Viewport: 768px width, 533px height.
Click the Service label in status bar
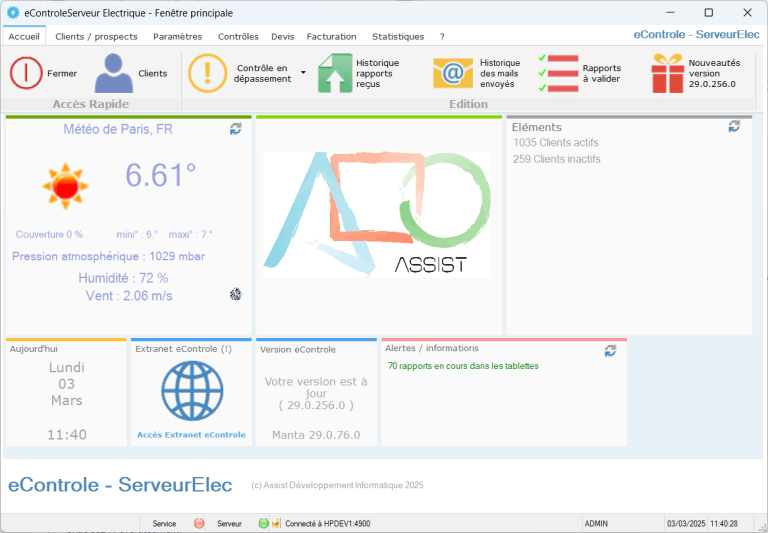click(164, 524)
